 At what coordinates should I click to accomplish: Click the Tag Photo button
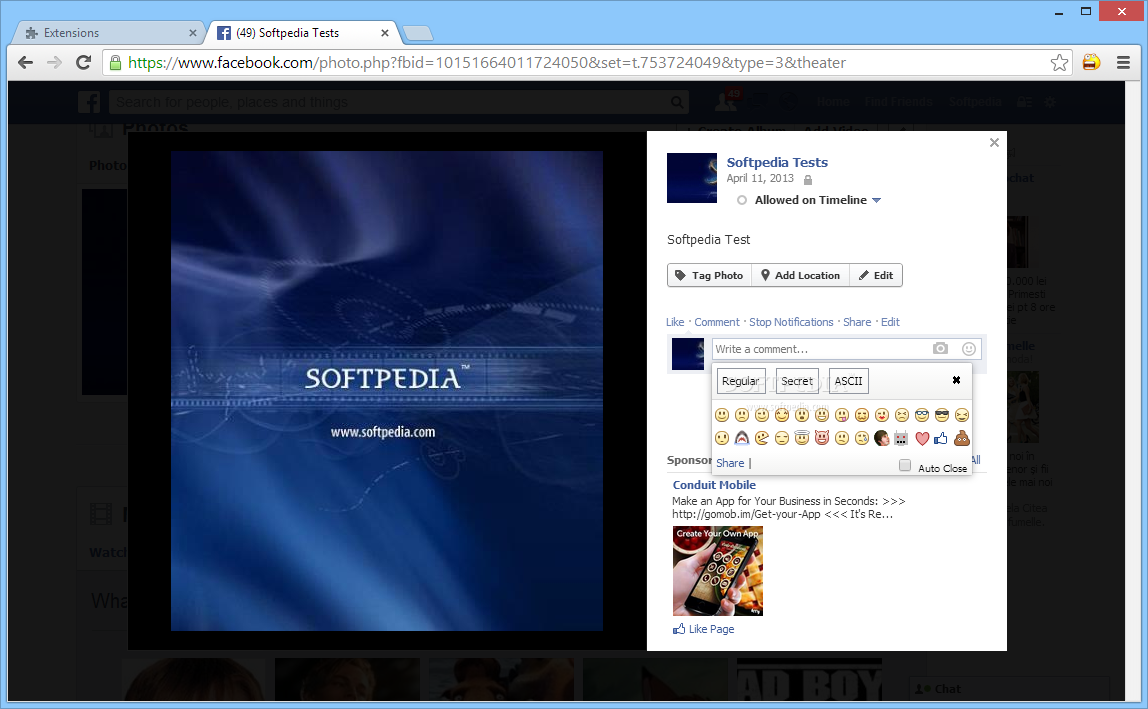709,275
